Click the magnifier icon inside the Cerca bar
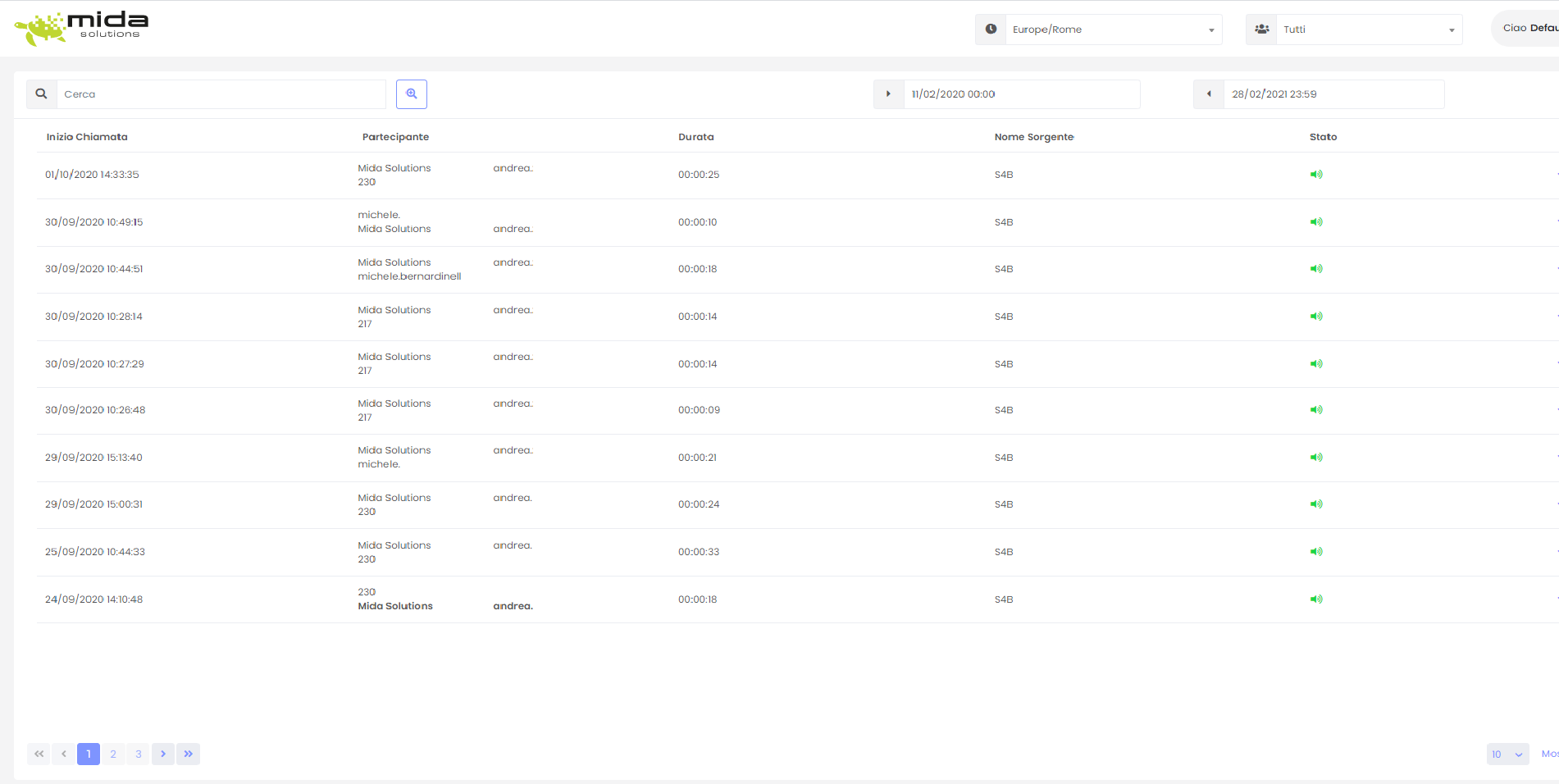Viewport: 1559px width, 784px height. tap(41, 93)
